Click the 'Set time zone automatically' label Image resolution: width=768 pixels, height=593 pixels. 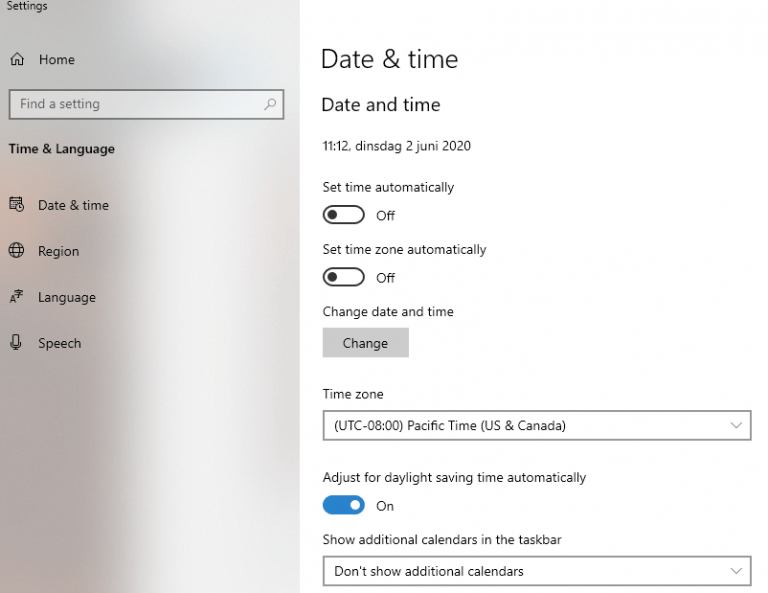(x=405, y=249)
